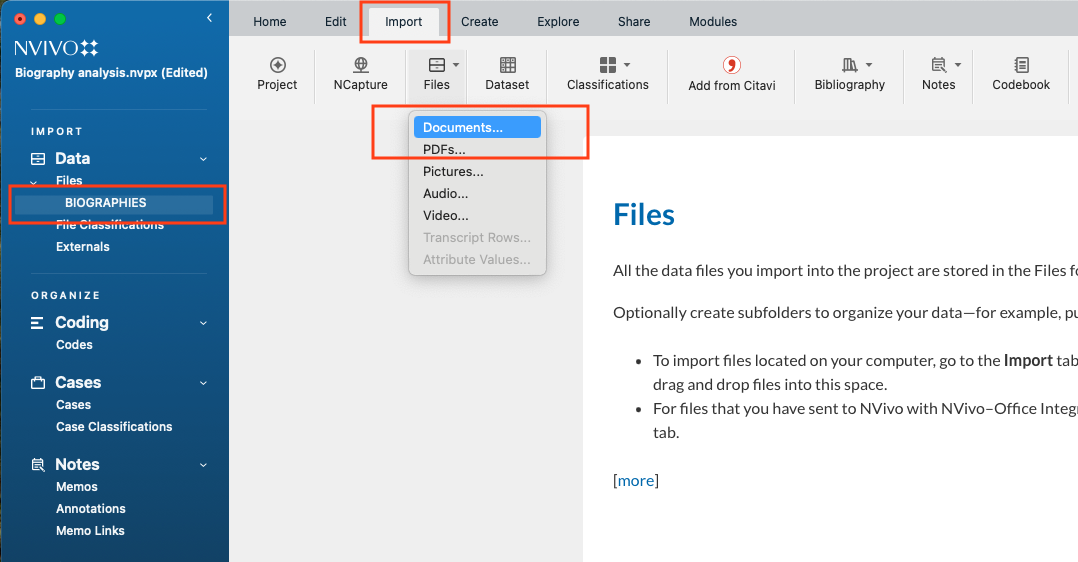The height and width of the screenshot is (562, 1078).
Task: Open the Modules tab
Action: coord(713,22)
